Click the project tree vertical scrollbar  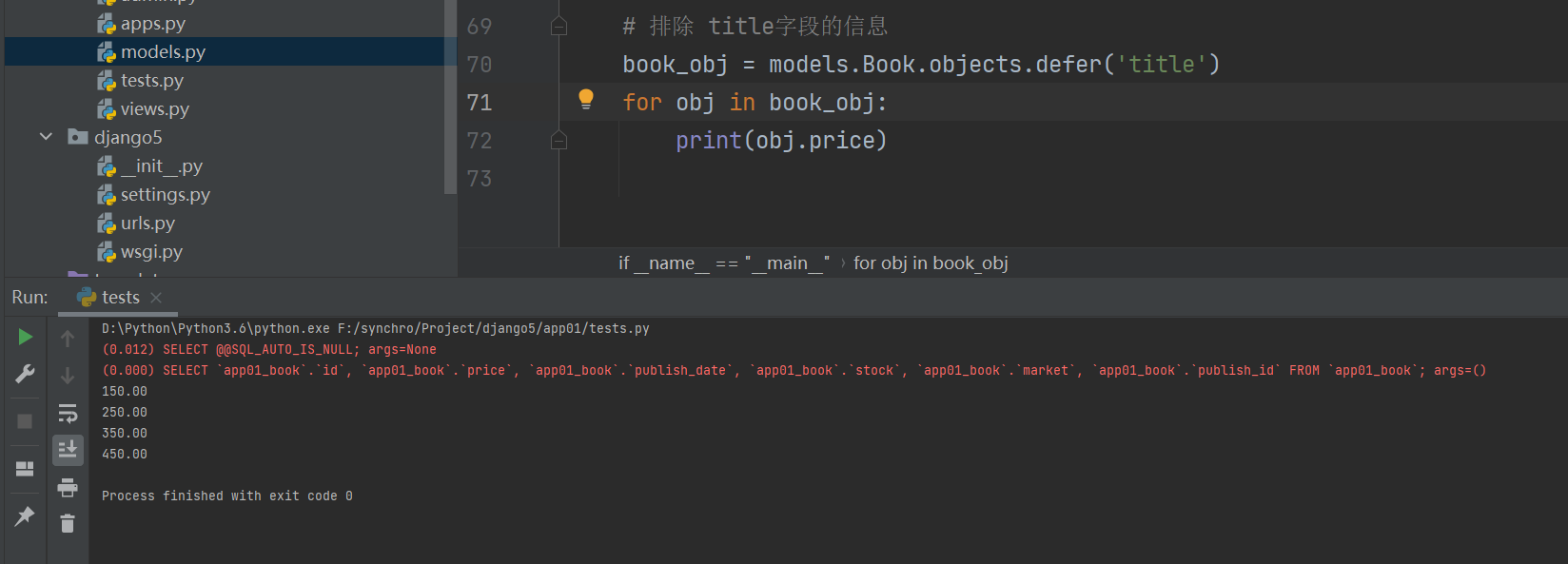[x=451, y=95]
